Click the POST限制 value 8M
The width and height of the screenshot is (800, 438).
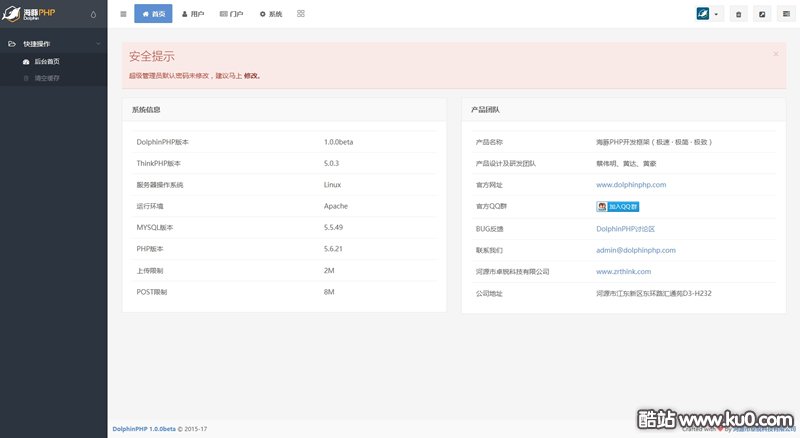click(x=329, y=292)
